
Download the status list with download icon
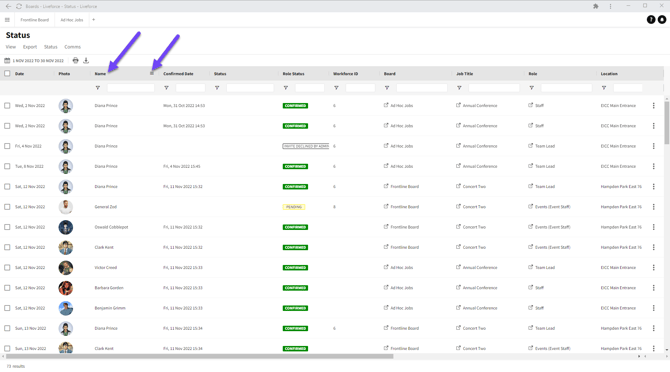click(x=86, y=60)
